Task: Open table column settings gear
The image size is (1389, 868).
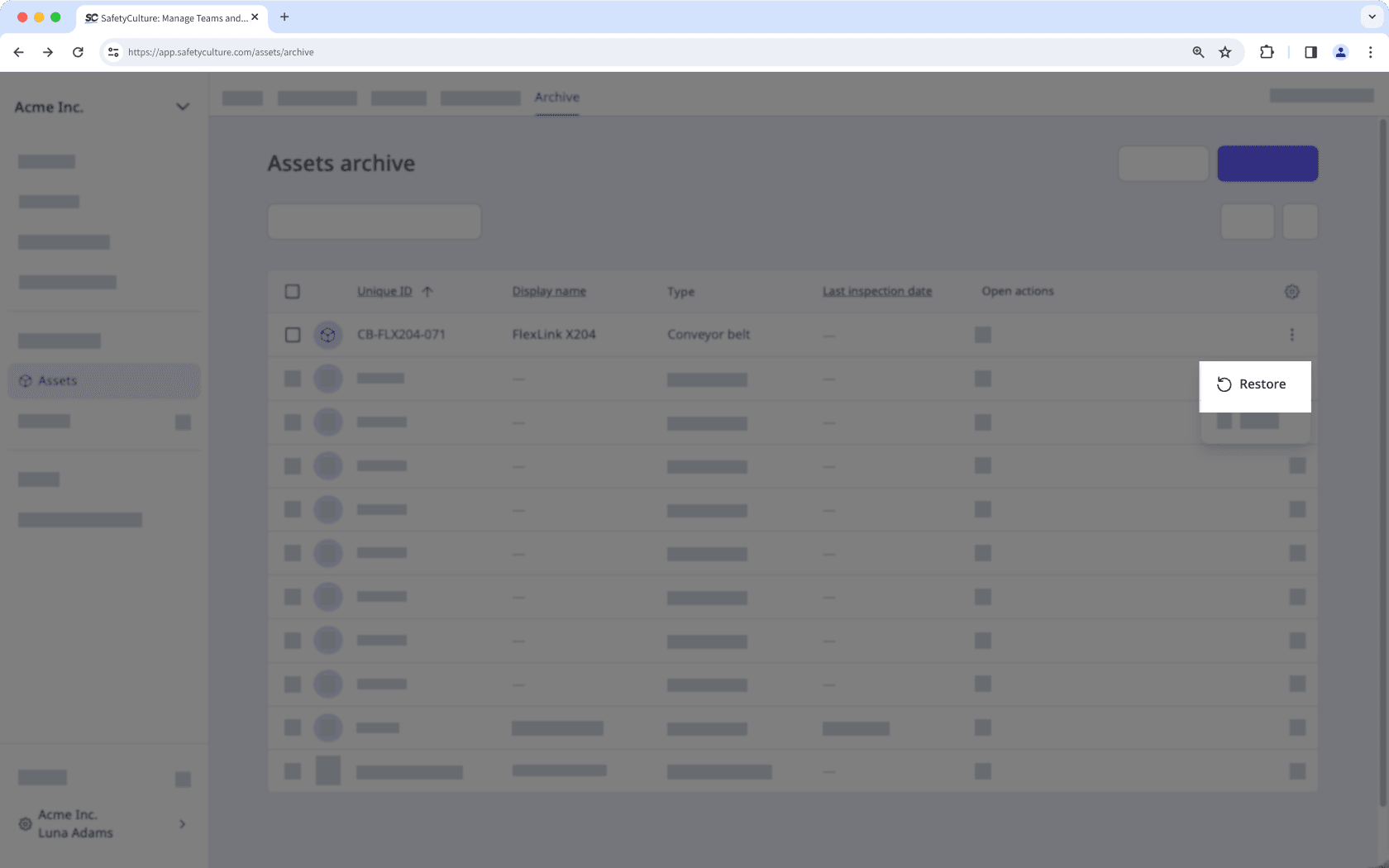Action: click(x=1291, y=291)
